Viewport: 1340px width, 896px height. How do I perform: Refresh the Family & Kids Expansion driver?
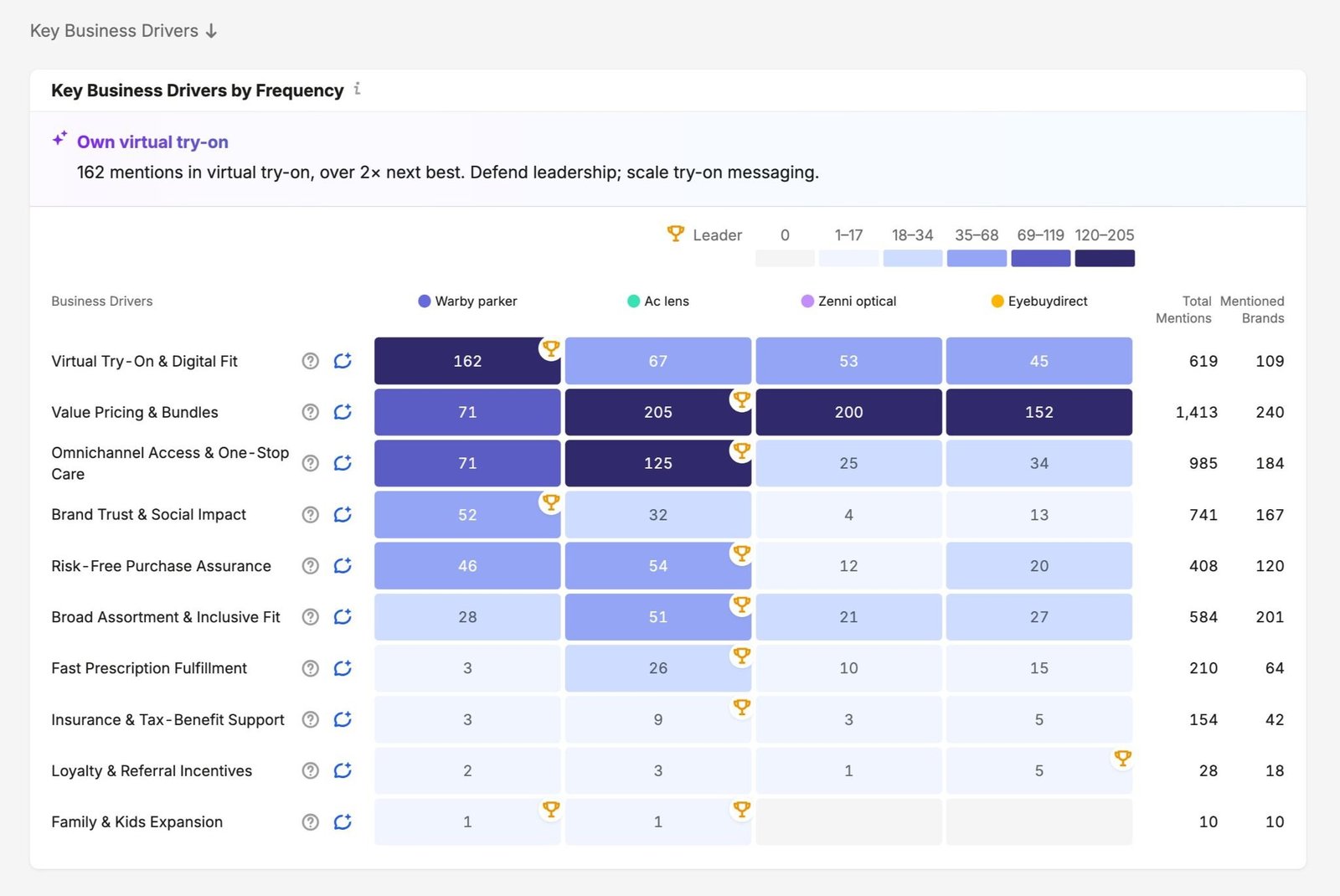[x=343, y=821]
